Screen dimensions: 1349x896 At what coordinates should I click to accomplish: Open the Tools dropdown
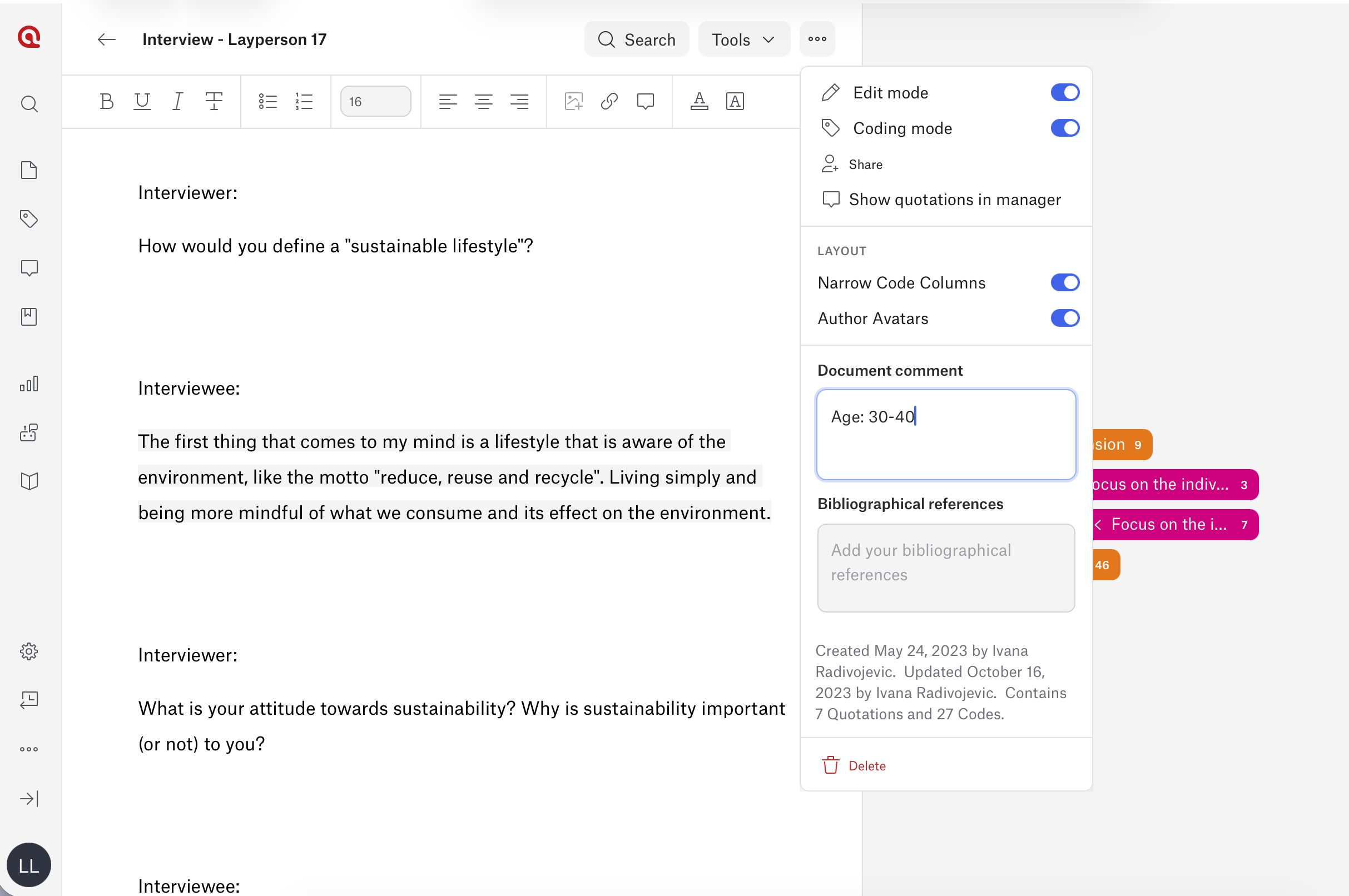click(743, 39)
